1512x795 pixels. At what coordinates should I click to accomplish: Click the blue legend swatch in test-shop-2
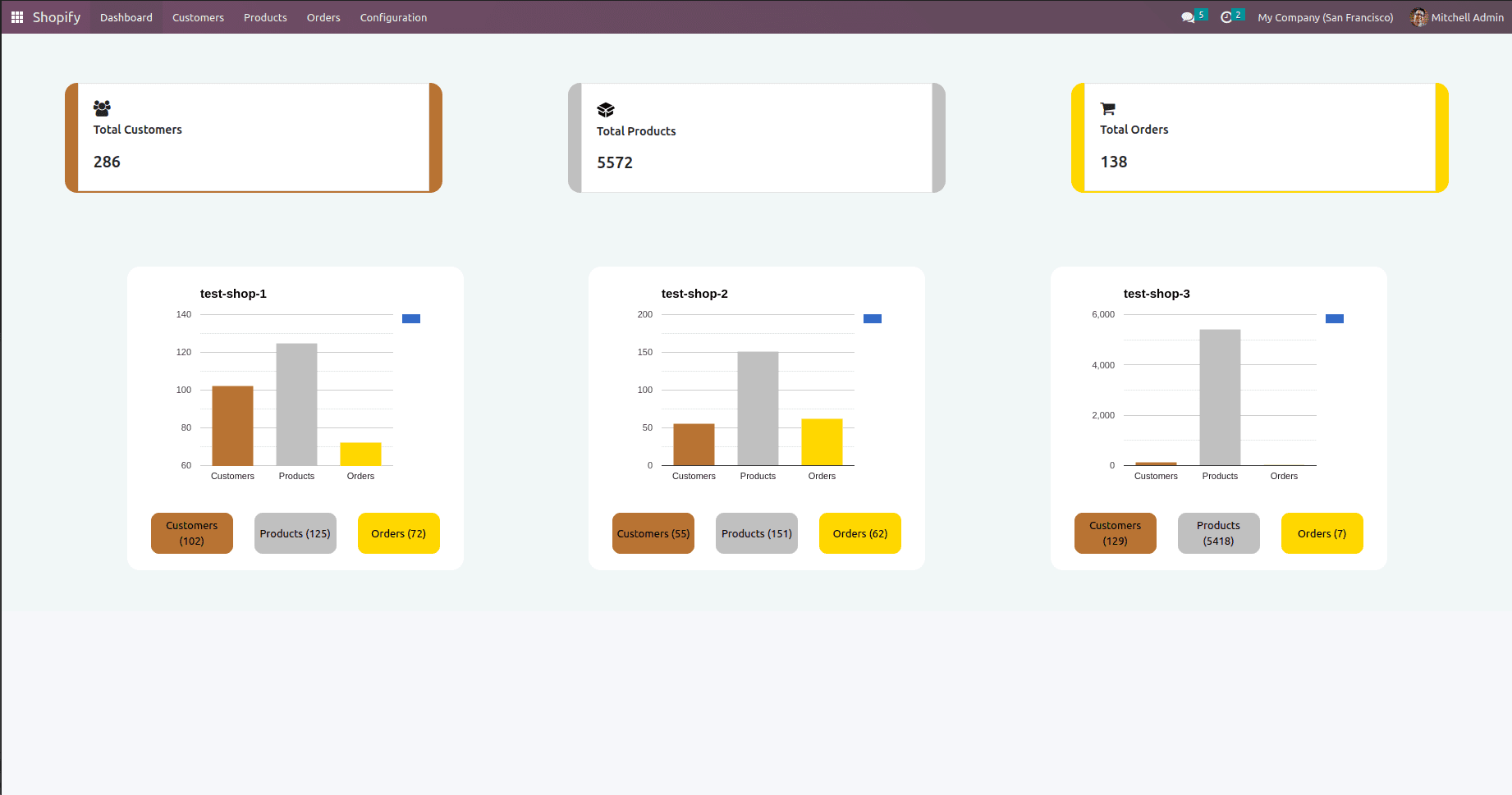[873, 318]
